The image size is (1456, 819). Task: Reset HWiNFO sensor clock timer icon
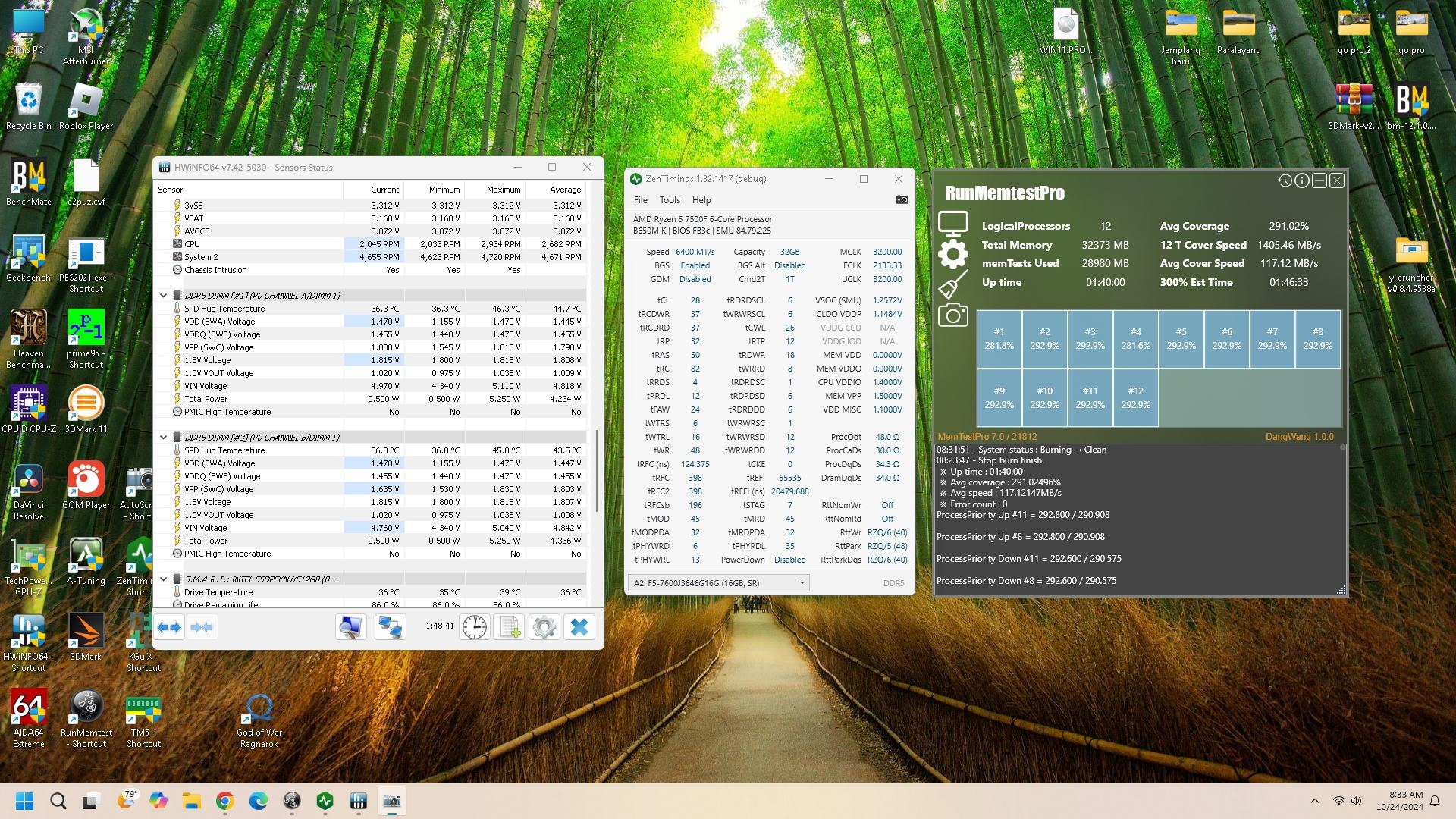[475, 627]
